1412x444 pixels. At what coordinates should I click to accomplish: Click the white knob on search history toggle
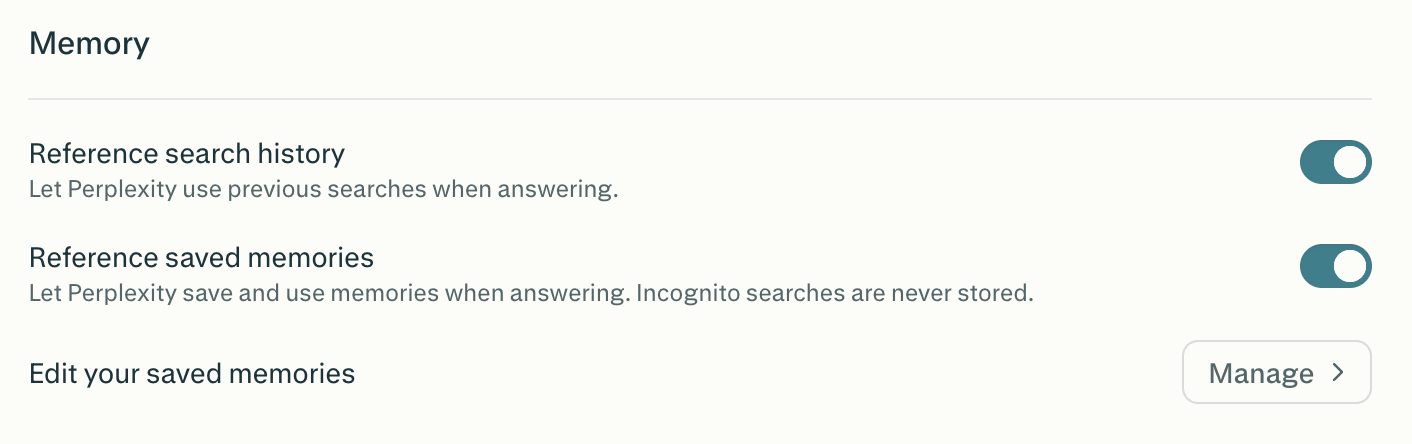[1350, 162]
